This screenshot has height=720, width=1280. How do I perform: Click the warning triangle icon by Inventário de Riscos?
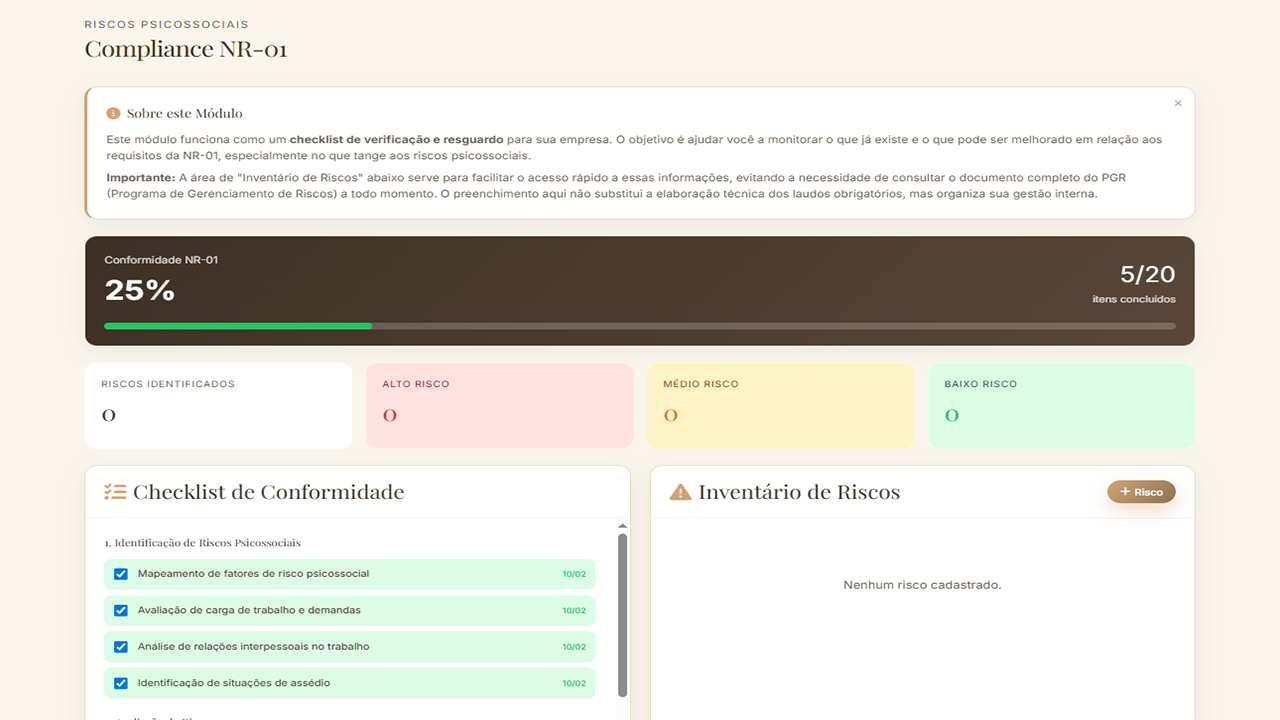tap(680, 492)
